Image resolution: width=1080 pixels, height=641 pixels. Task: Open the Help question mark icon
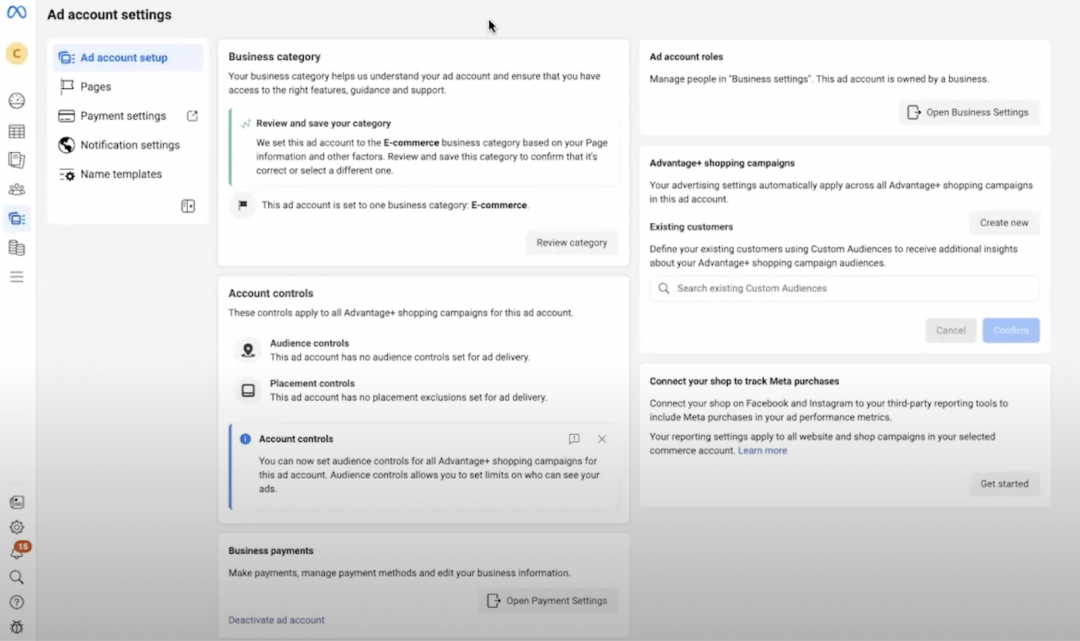pyautogui.click(x=17, y=602)
